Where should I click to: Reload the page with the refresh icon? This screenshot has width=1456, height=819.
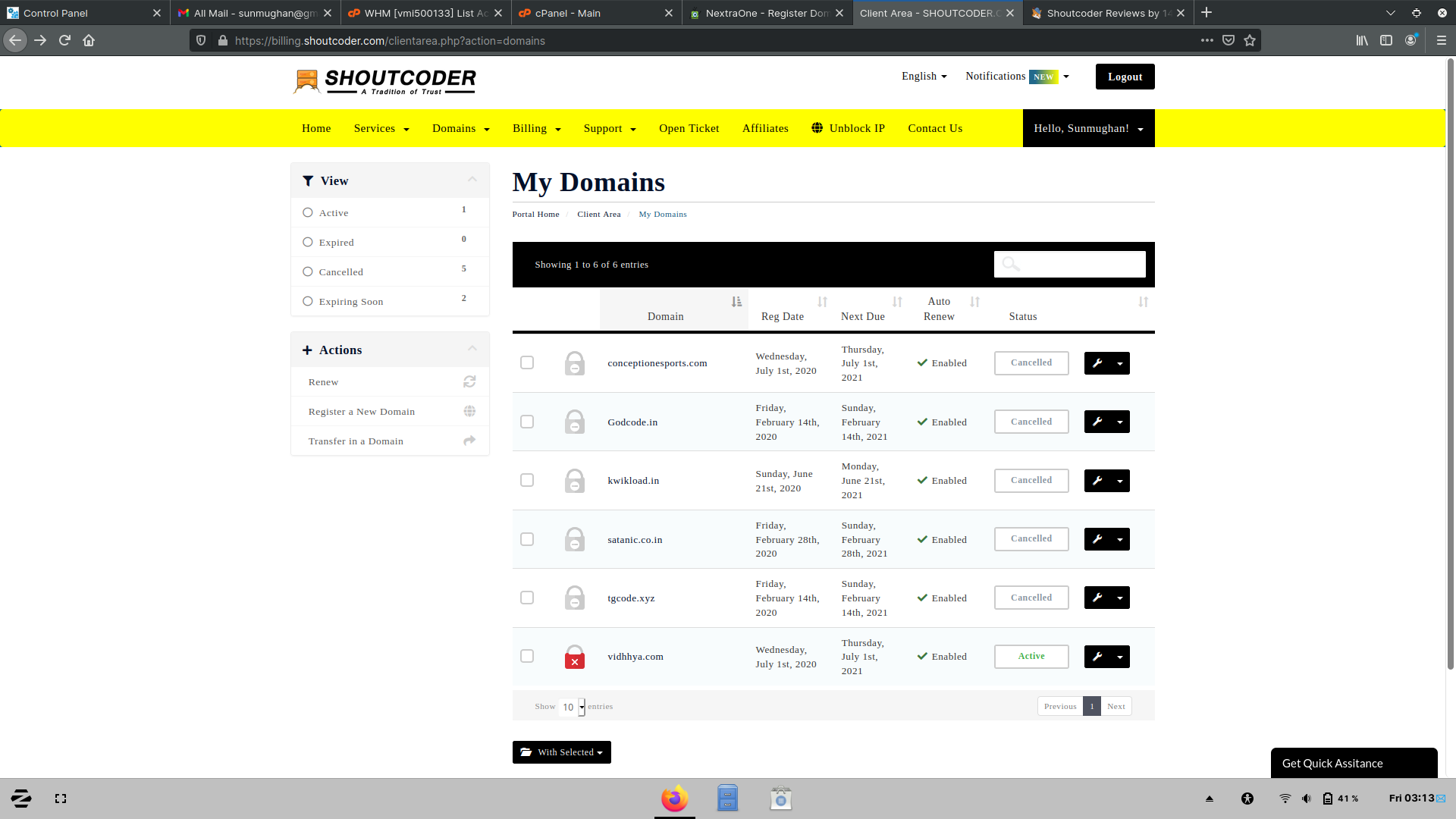point(64,40)
